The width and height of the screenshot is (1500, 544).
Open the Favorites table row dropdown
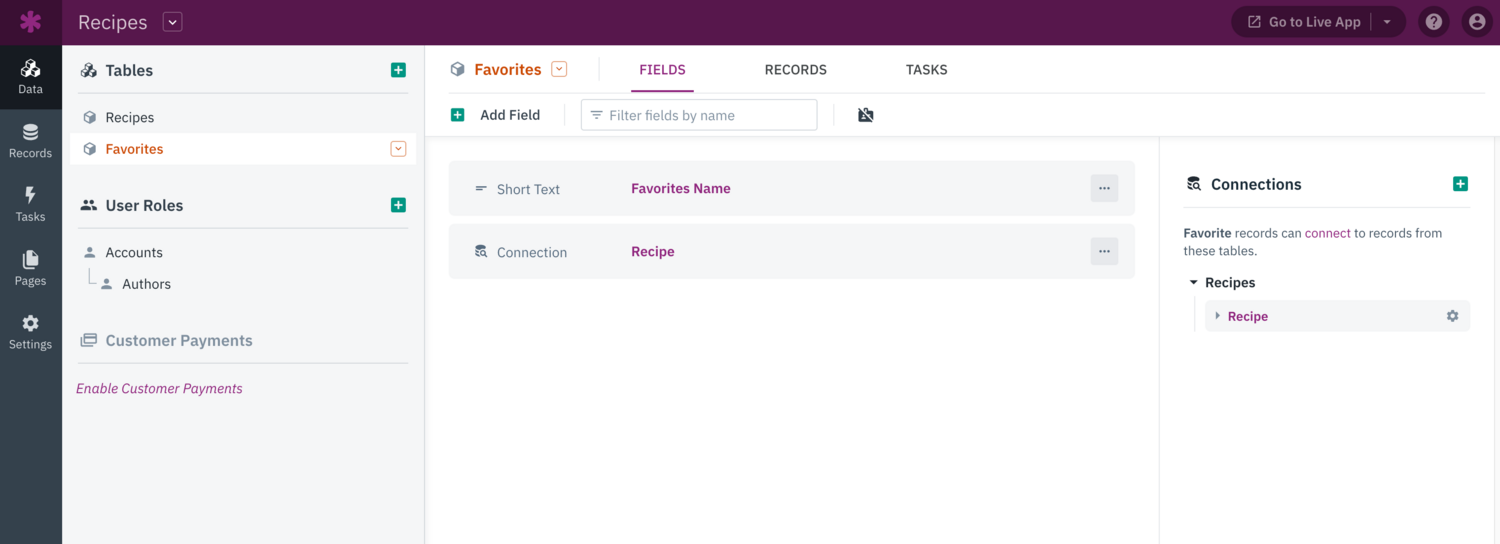click(398, 149)
